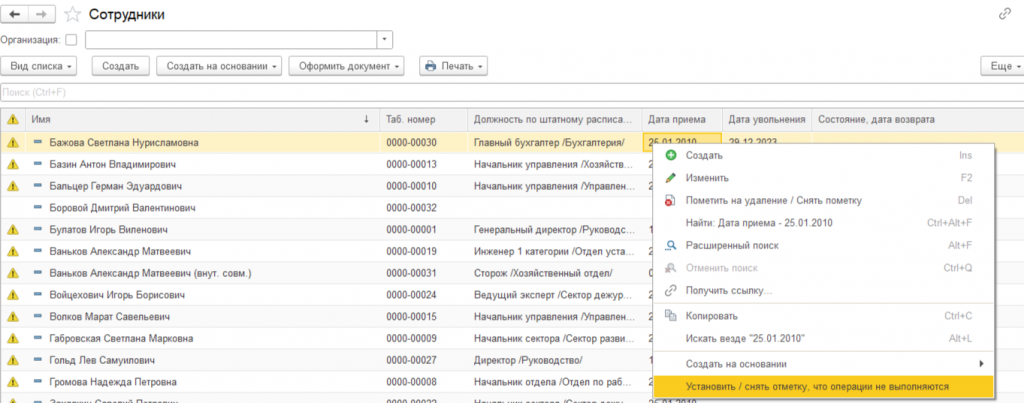Click the Дата приема column header
Screen dimensions: 1024x403
tap(682, 120)
